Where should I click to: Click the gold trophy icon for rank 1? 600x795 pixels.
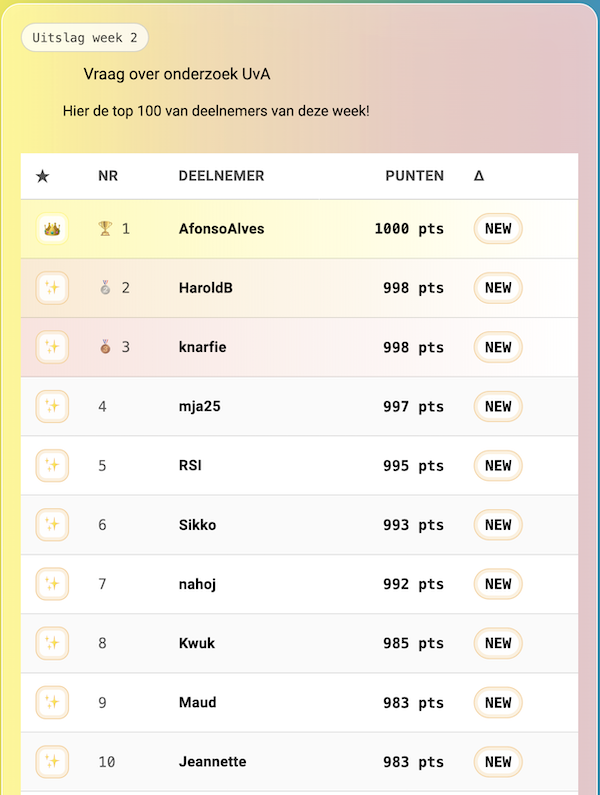[105, 229]
